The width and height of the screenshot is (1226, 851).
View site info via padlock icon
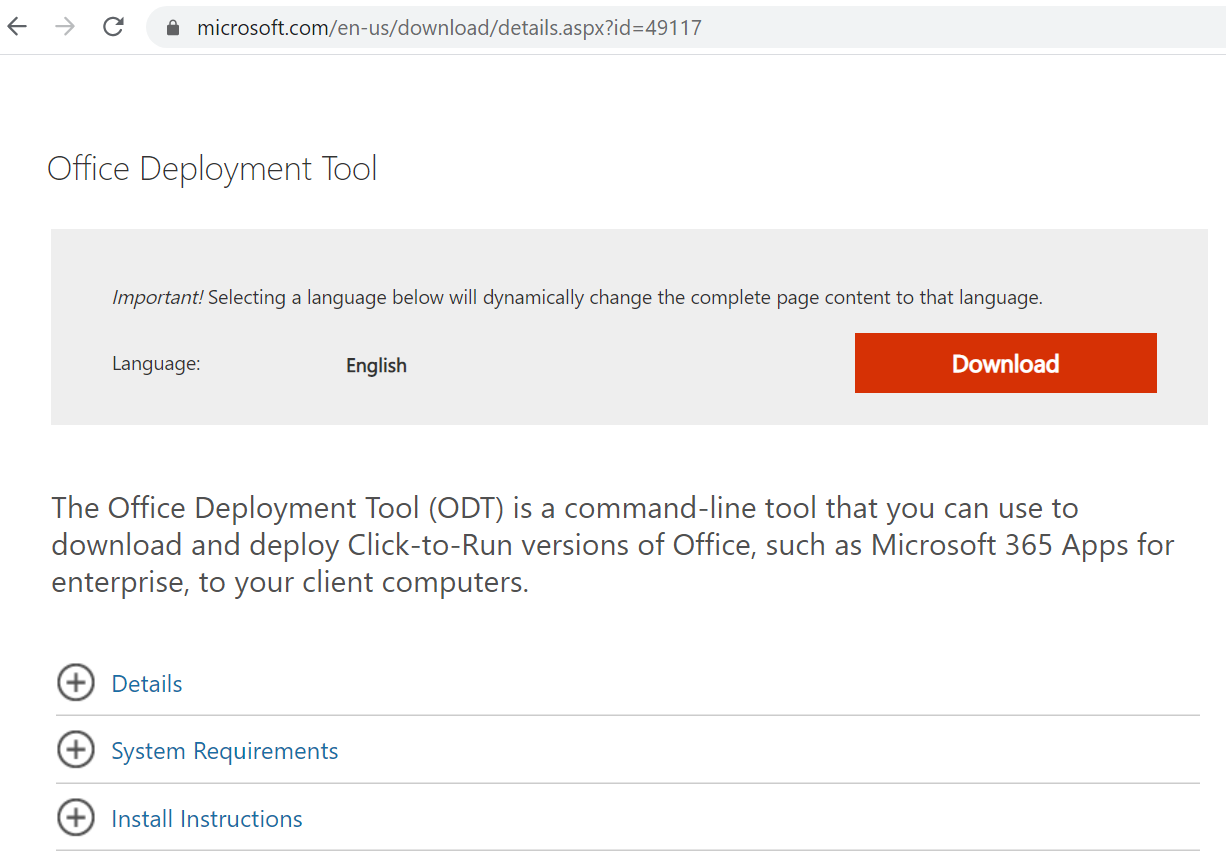click(x=173, y=28)
